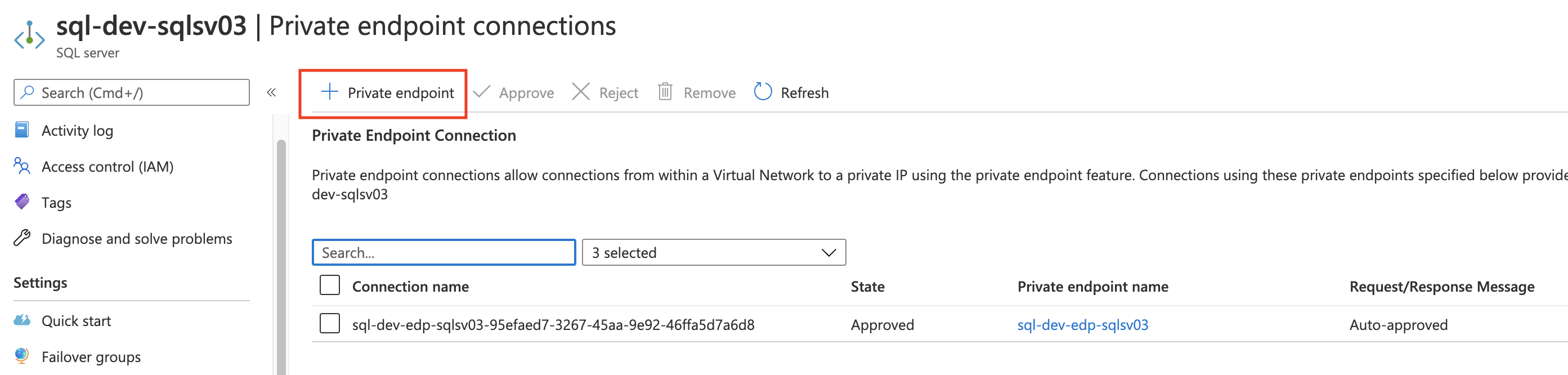
Task: Click the Refresh button label
Action: coord(804,93)
